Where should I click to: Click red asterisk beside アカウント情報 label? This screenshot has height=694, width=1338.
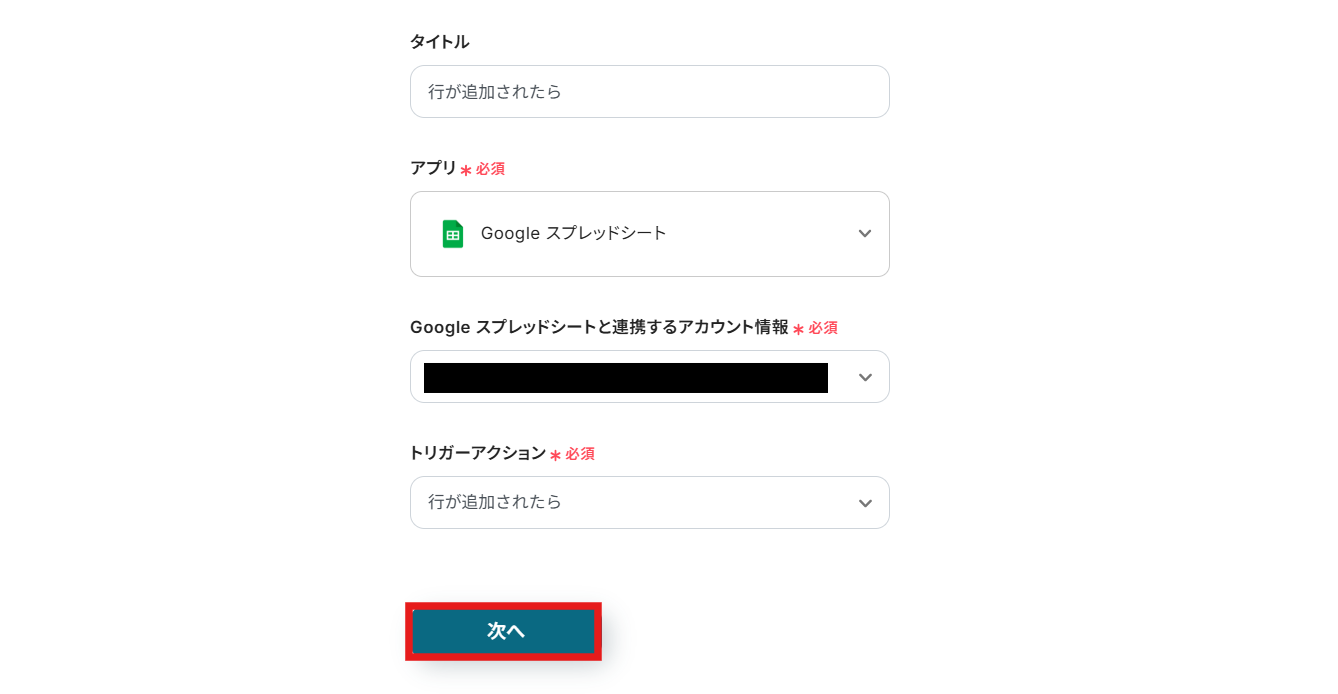point(798,329)
